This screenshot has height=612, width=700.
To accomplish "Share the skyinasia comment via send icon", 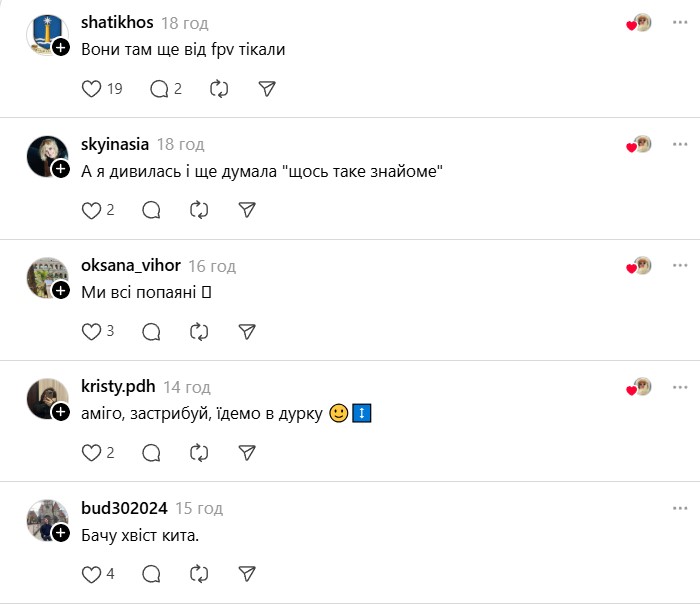I will (x=247, y=210).
